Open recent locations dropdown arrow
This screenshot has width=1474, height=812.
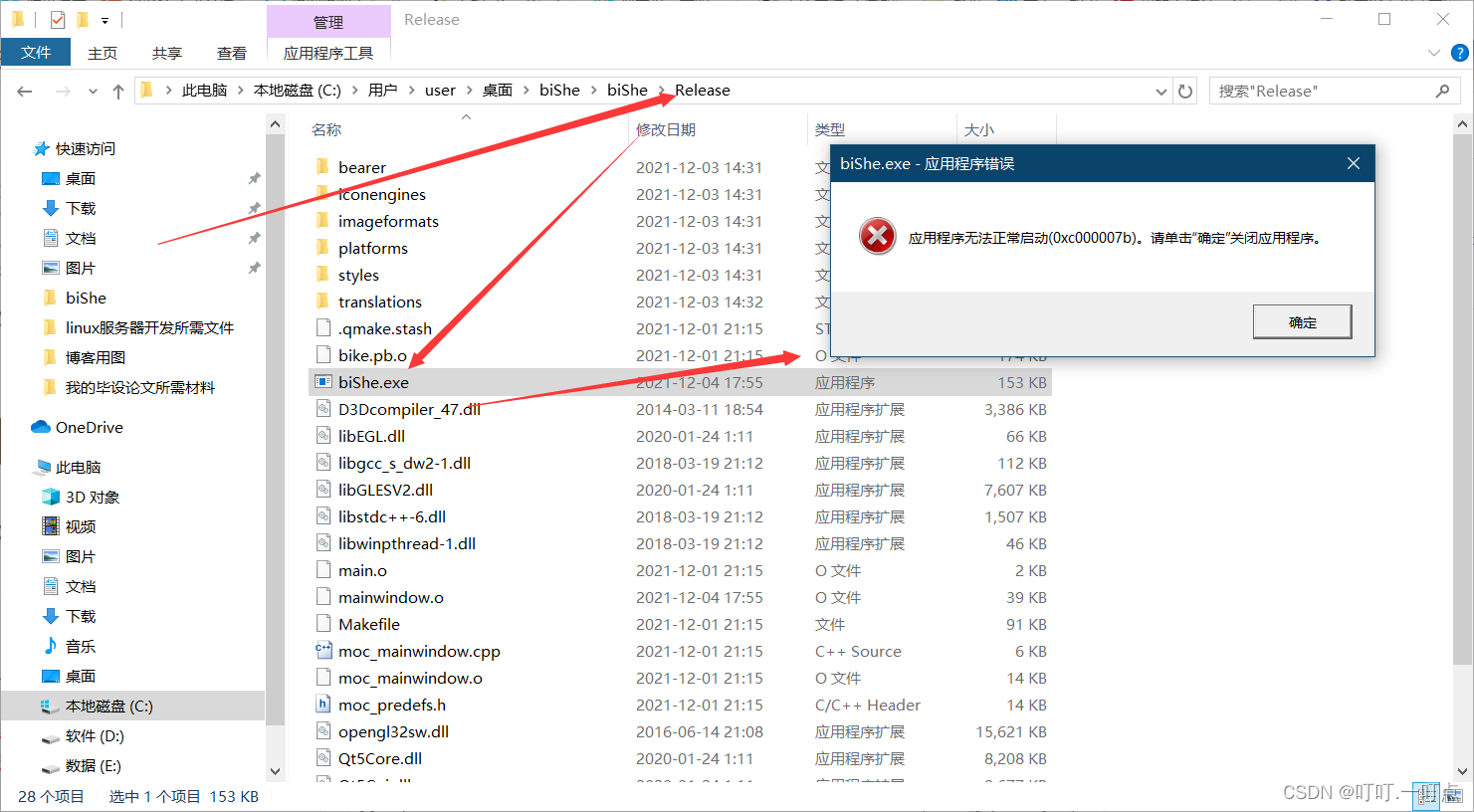pyautogui.click(x=93, y=91)
